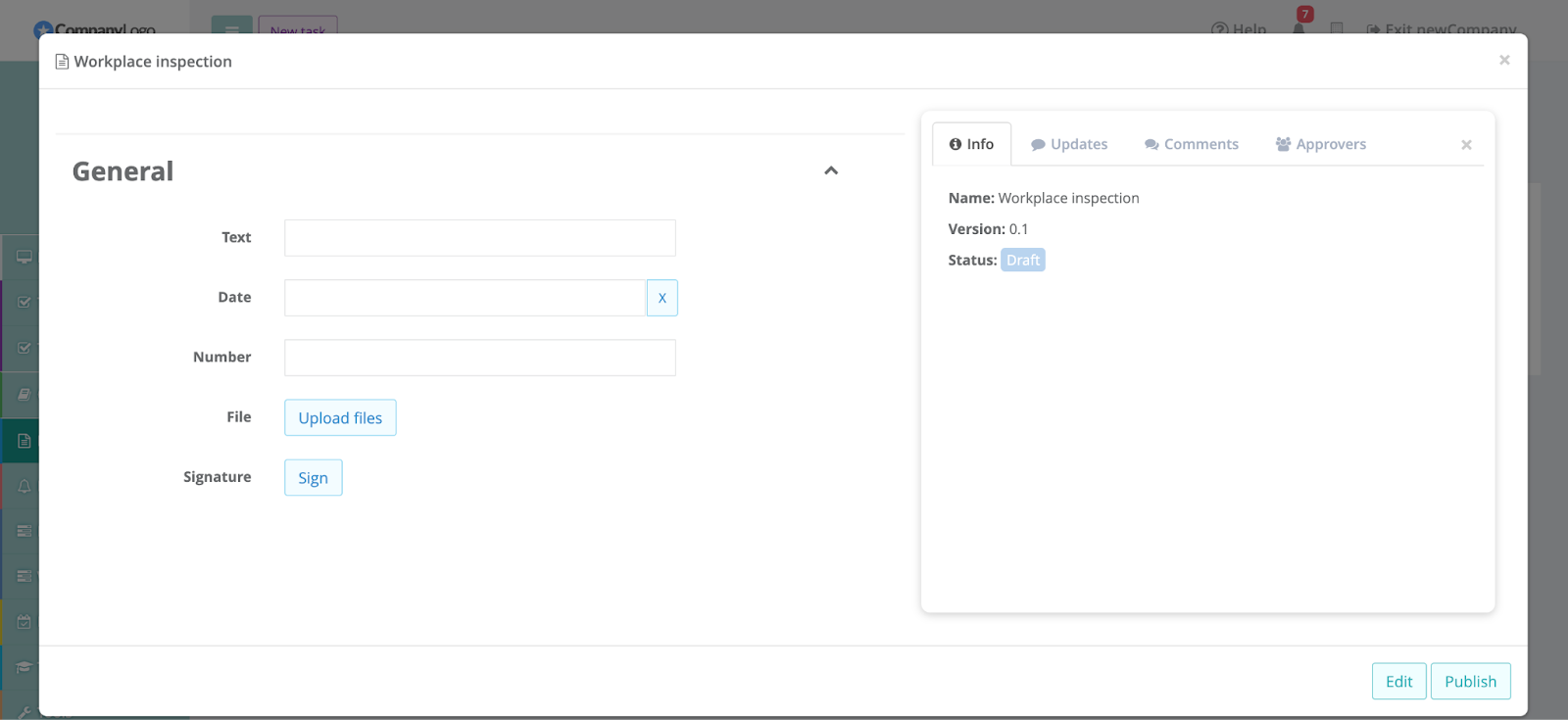The width and height of the screenshot is (1568, 720).
Task: Open the calendar icon in sidebar
Action: (24, 622)
